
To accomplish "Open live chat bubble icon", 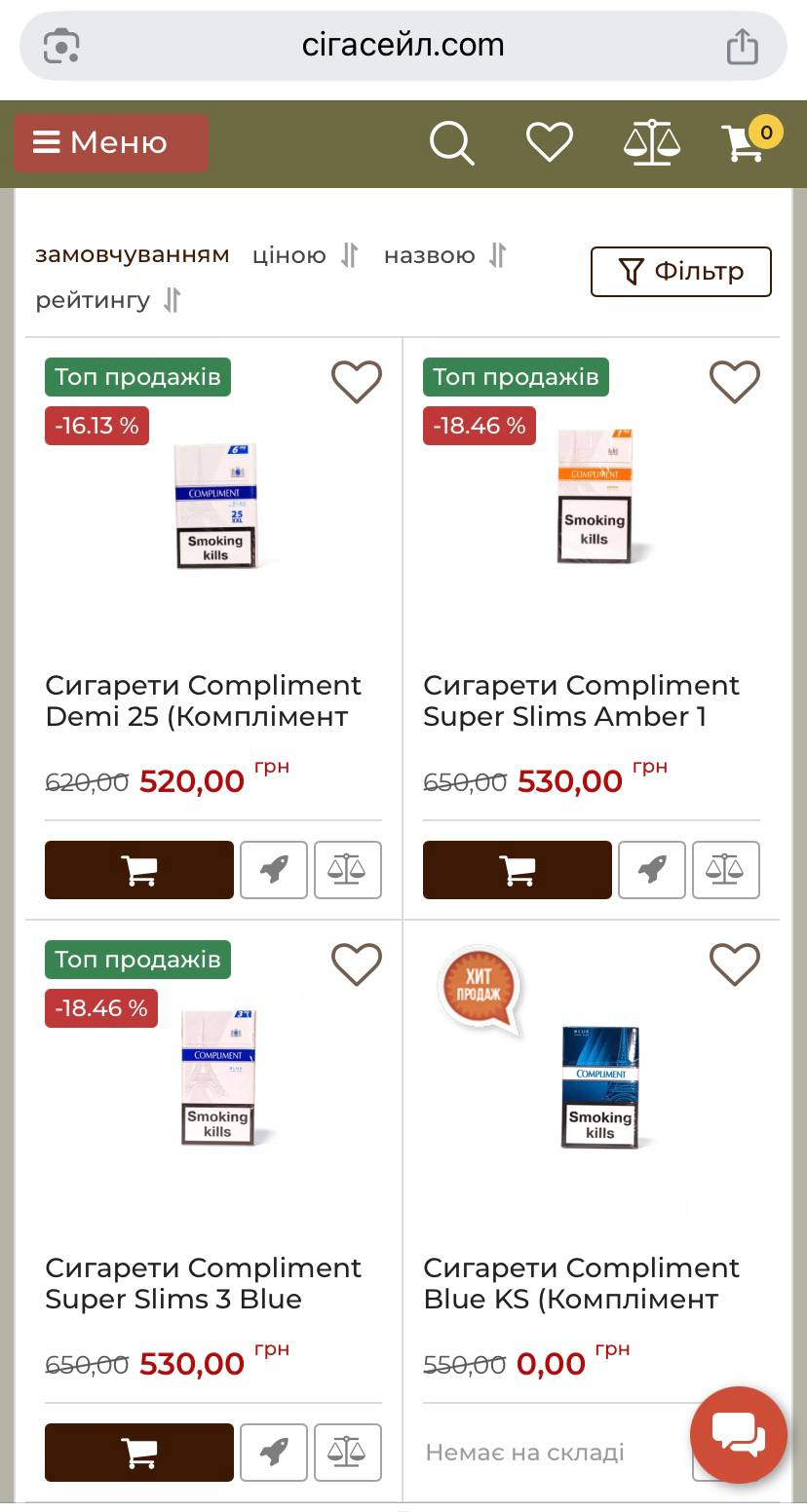I will point(739,1435).
